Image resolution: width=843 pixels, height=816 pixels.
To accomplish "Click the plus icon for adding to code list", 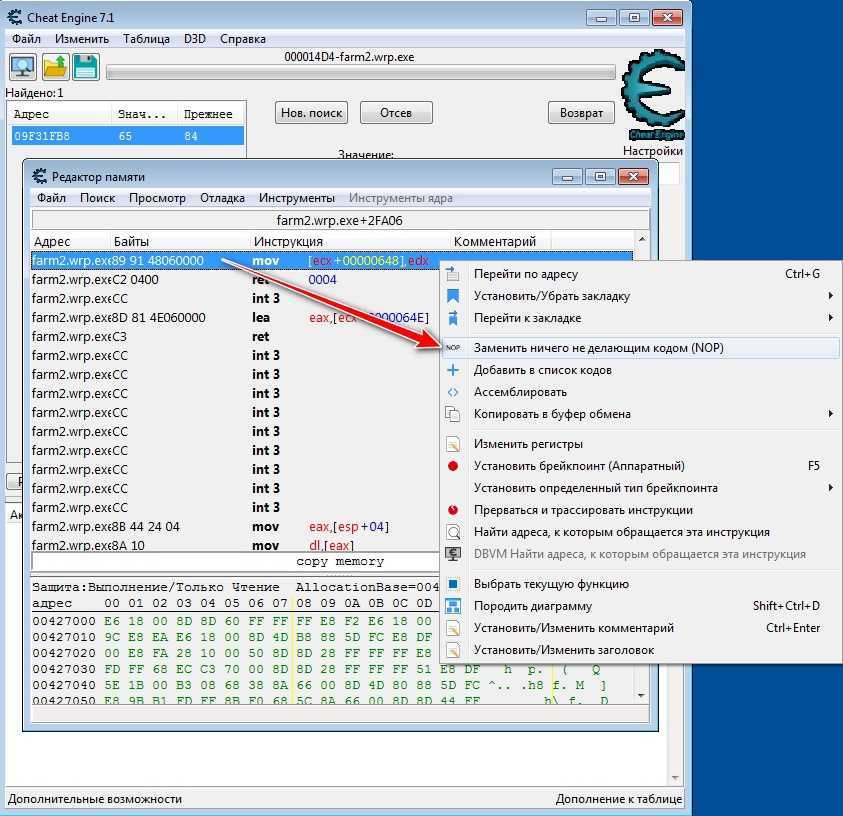I will (453, 370).
